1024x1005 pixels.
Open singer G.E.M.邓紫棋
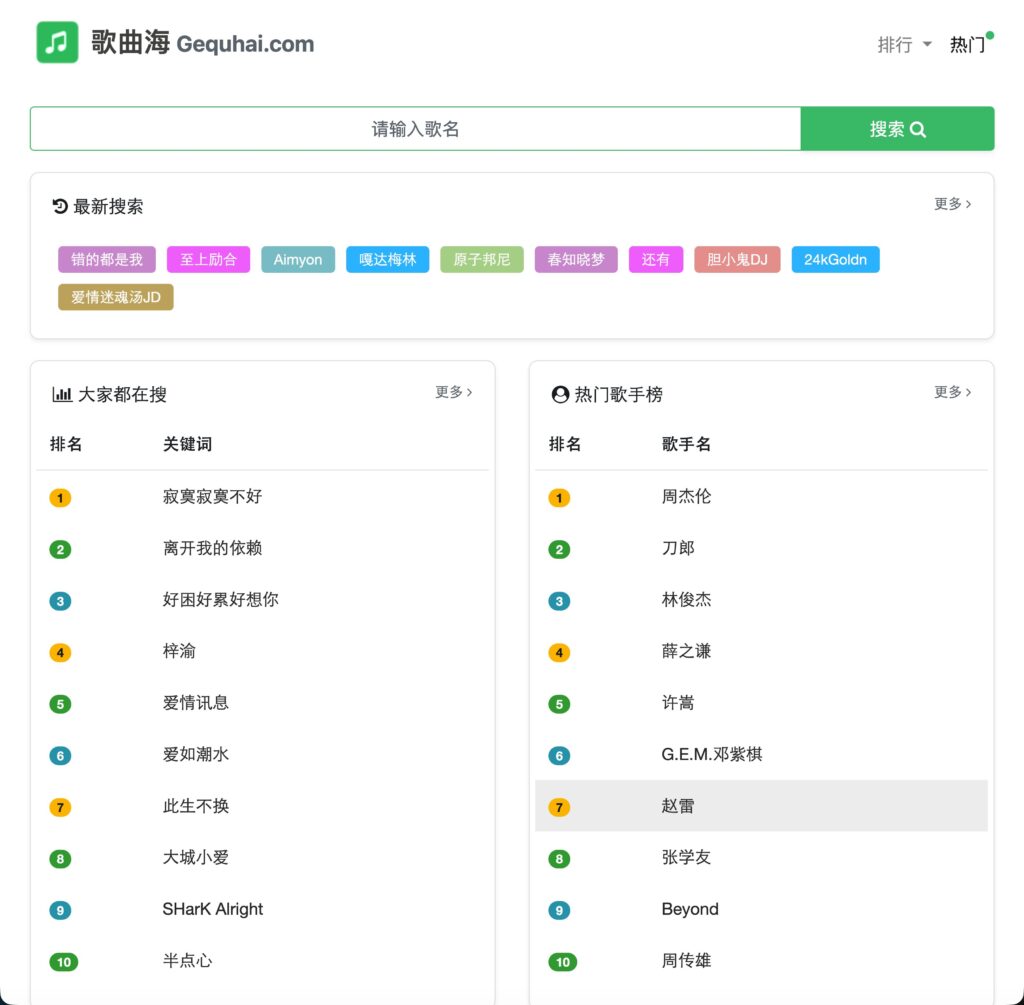click(x=712, y=754)
